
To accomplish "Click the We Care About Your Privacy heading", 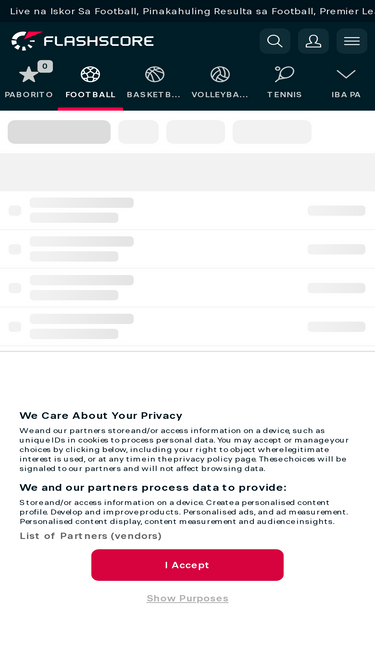I will (101, 416).
